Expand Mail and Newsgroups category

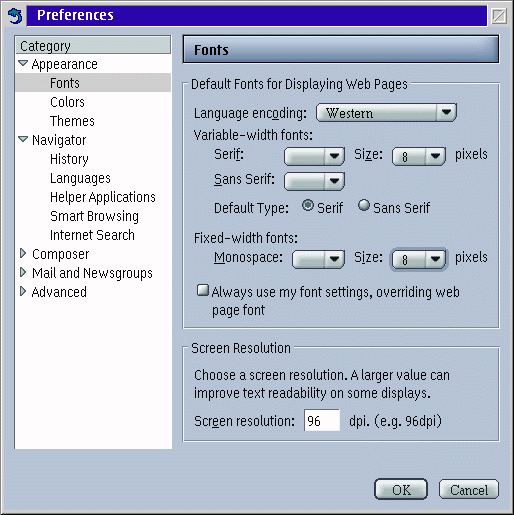pyautogui.click(x=23, y=272)
